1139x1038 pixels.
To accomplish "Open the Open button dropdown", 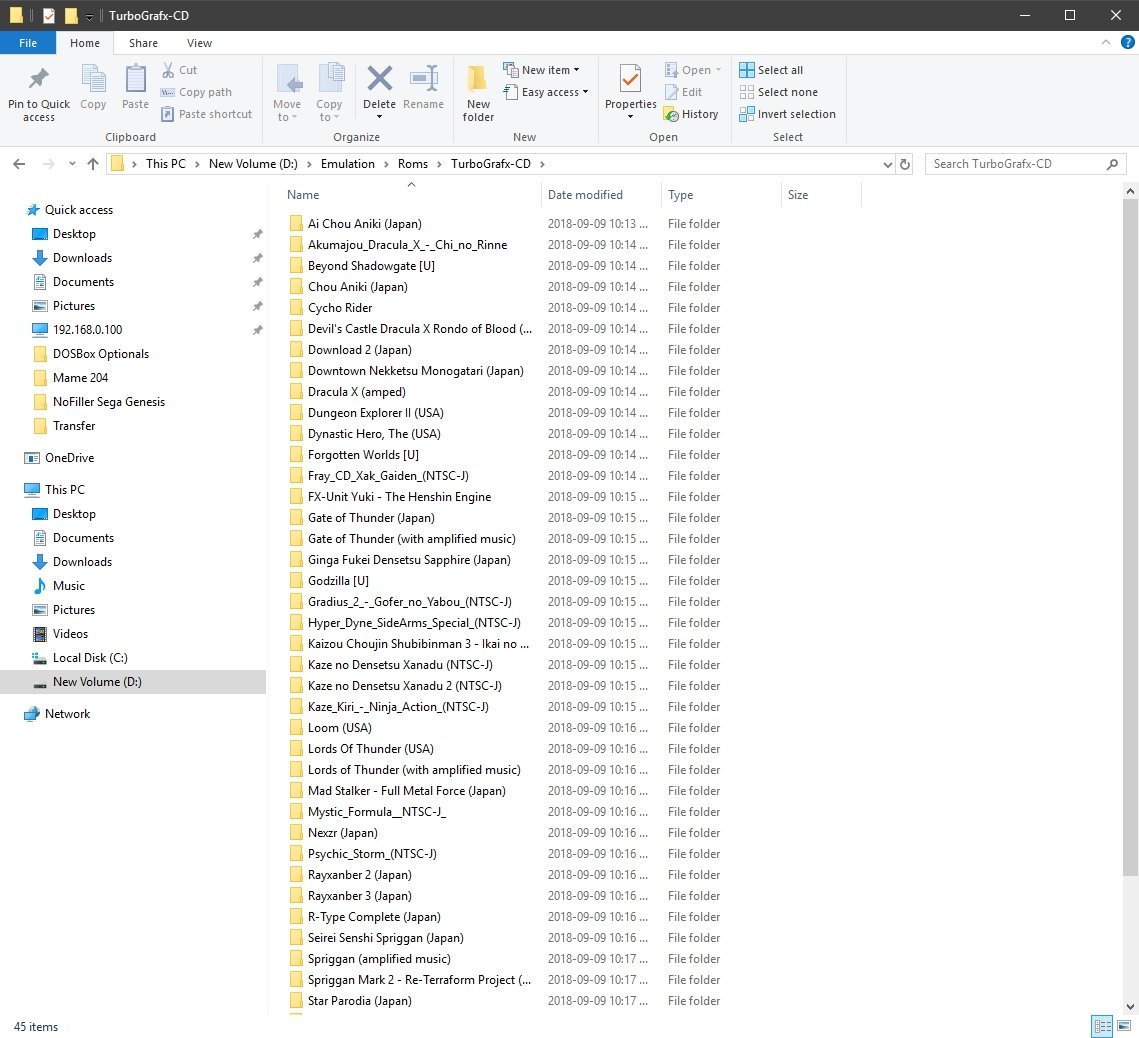I will (718, 70).
